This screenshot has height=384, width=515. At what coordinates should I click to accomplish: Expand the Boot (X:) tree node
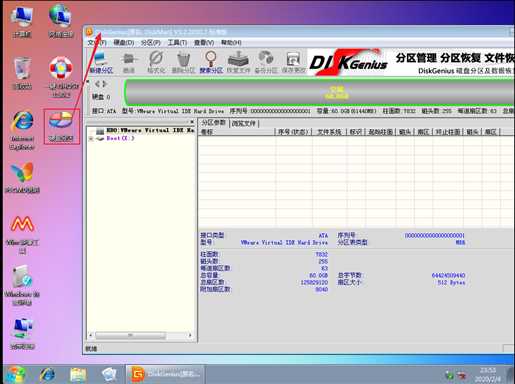(90, 139)
